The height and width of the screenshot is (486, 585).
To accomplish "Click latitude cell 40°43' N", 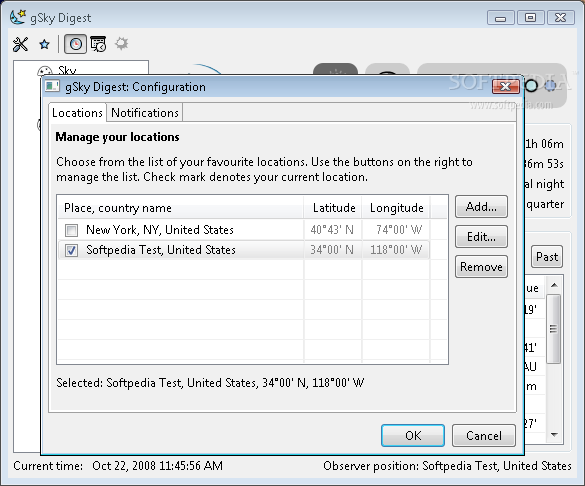I will coord(332,230).
